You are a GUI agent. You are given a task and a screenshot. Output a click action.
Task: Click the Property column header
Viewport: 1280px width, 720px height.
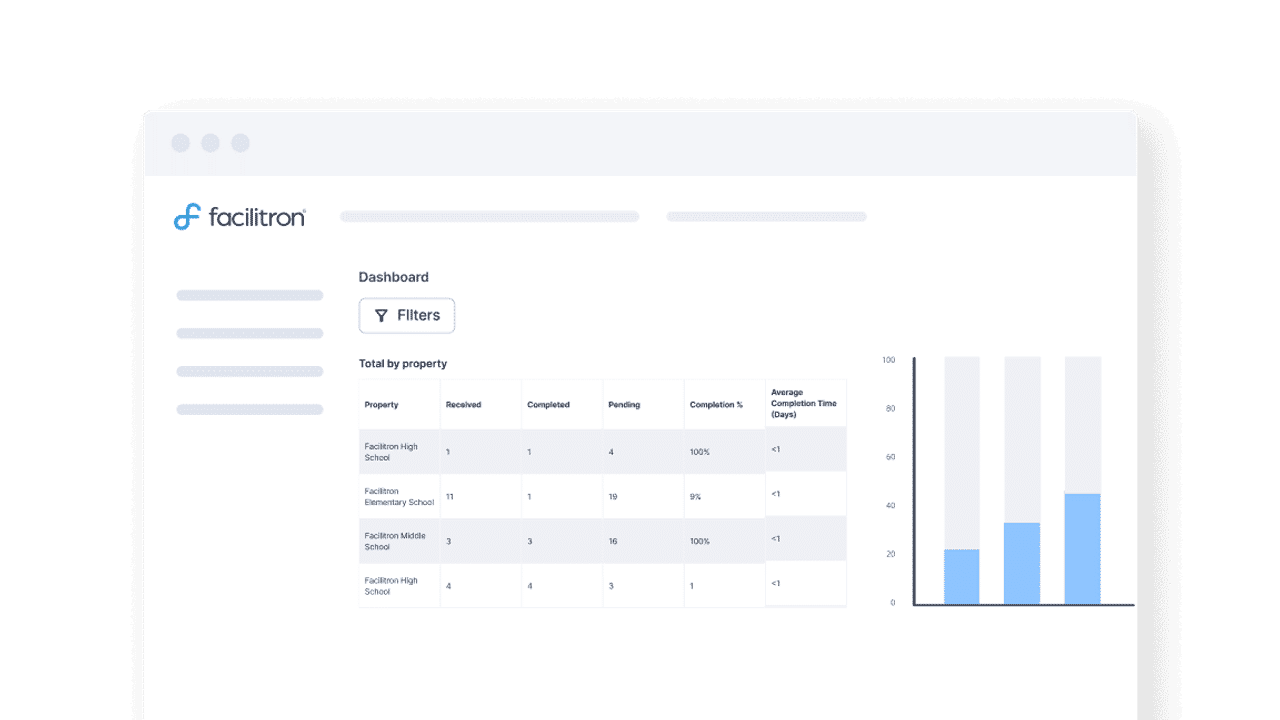tap(382, 405)
